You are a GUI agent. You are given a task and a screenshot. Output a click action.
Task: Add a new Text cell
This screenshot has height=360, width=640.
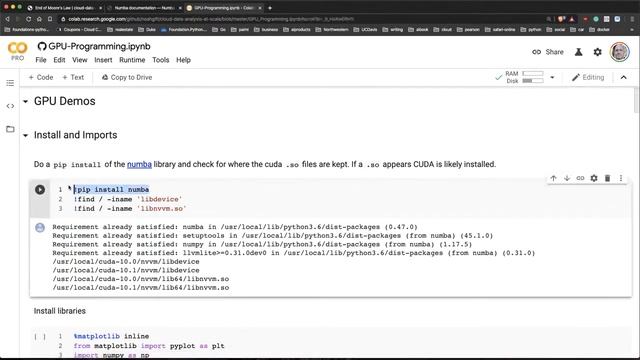pyautogui.click(x=73, y=77)
